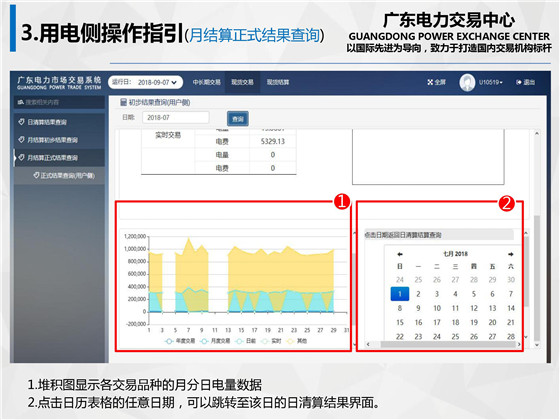Switch to the 现货结算 tab
This screenshot has height=420, width=560.
(278, 82)
